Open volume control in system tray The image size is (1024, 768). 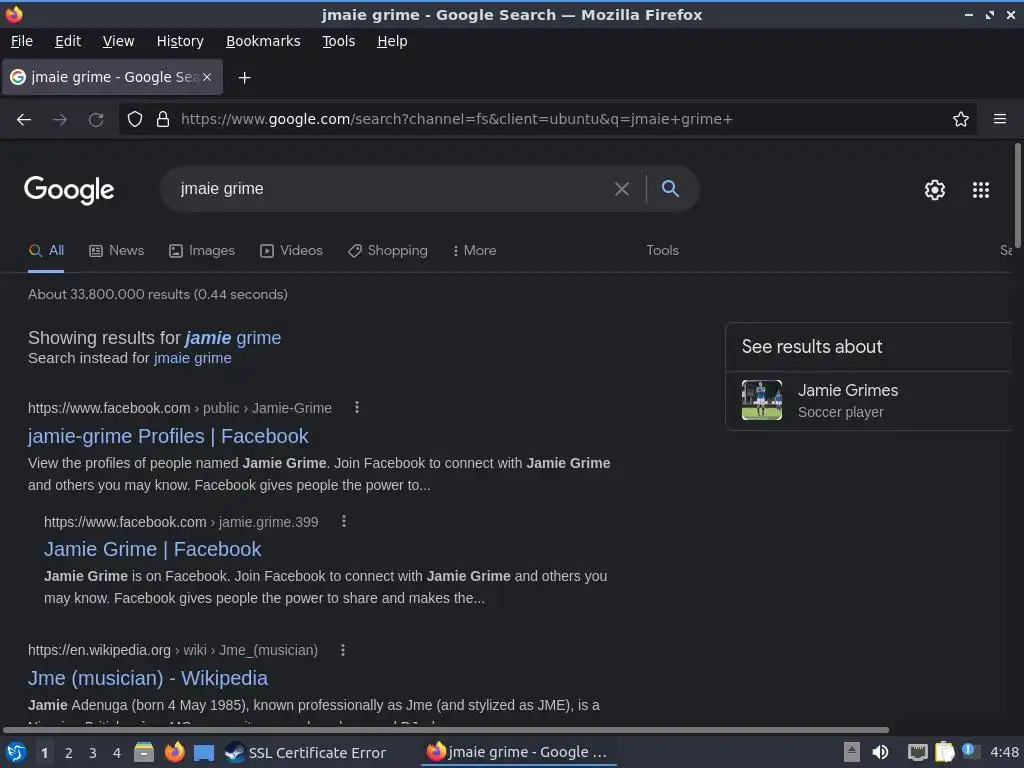880,752
